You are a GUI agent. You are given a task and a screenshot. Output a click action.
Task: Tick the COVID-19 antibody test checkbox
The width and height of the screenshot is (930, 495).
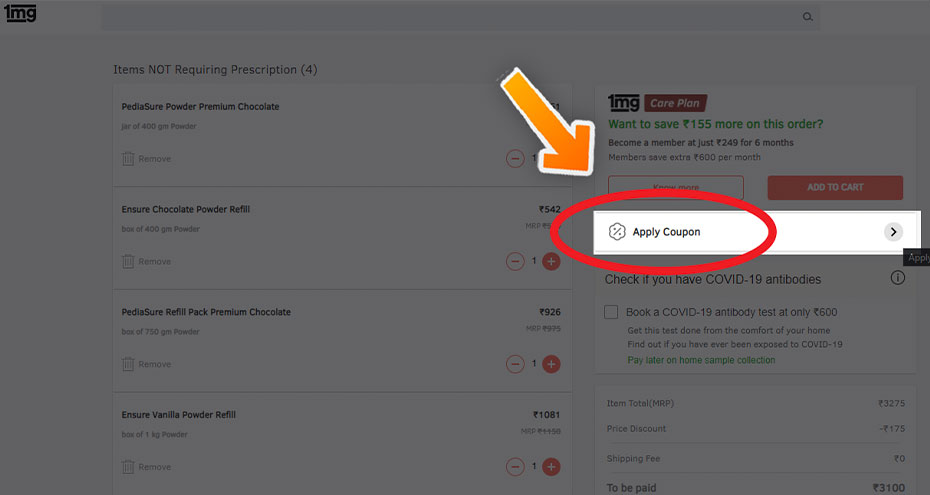coord(611,312)
